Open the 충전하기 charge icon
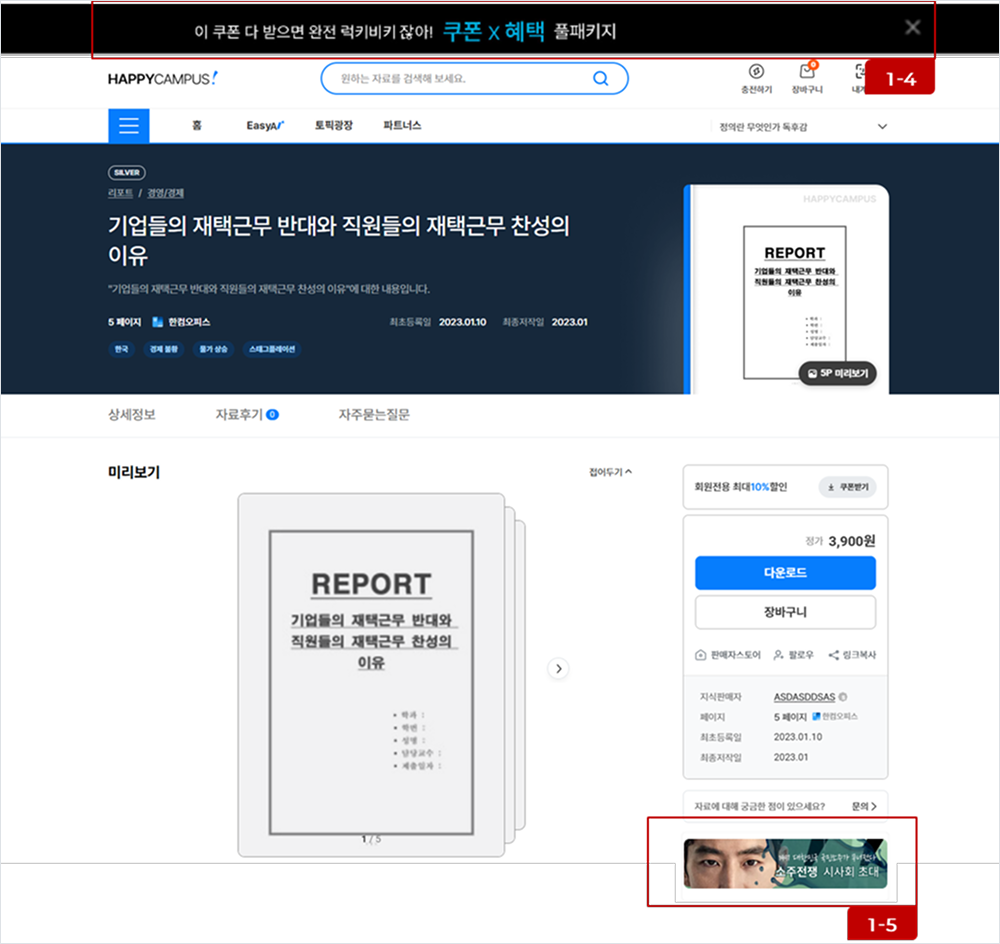The height and width of the screenshot is (944, 1000). (756, 72)
